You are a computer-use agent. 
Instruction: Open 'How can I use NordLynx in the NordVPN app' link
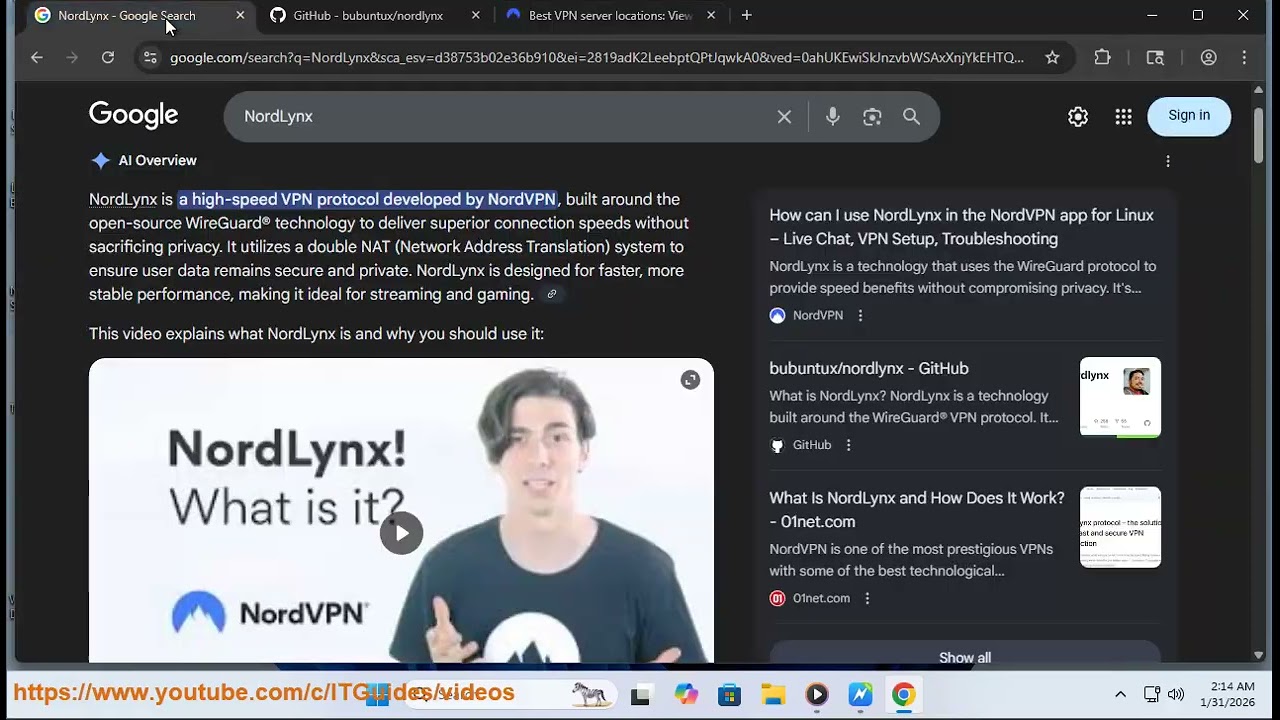point(961,227)
